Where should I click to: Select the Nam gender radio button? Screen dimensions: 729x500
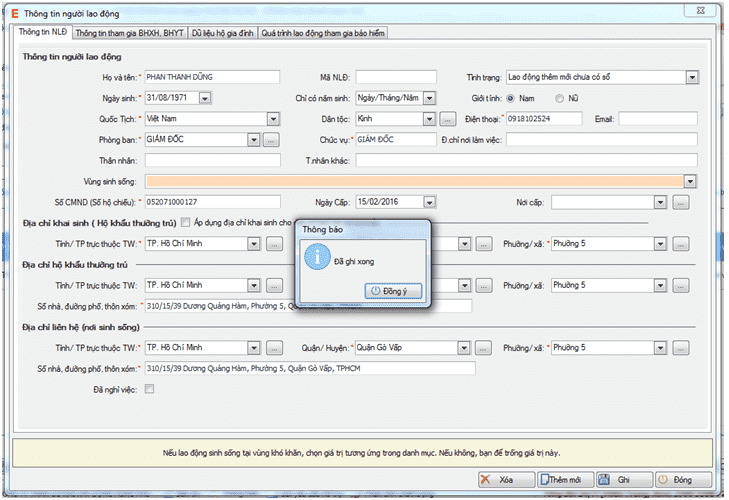coord(511,98)
